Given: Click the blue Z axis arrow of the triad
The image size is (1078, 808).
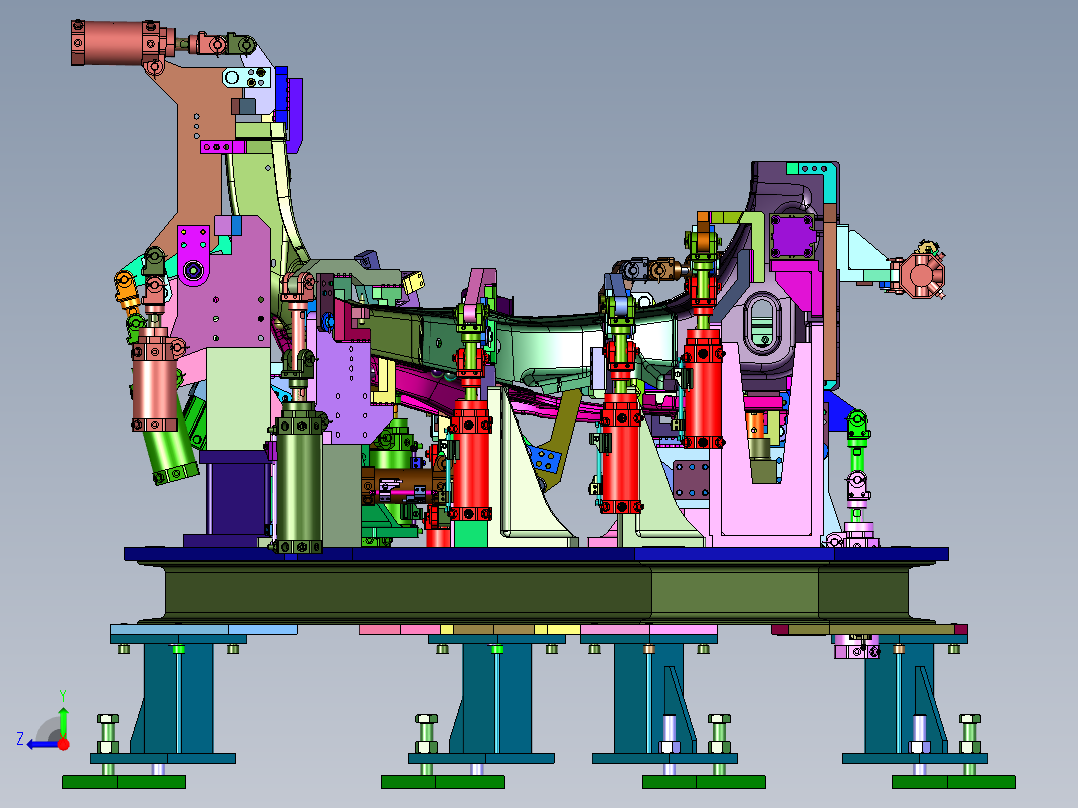Looking at the screenshot, I should tap(43, 744).
